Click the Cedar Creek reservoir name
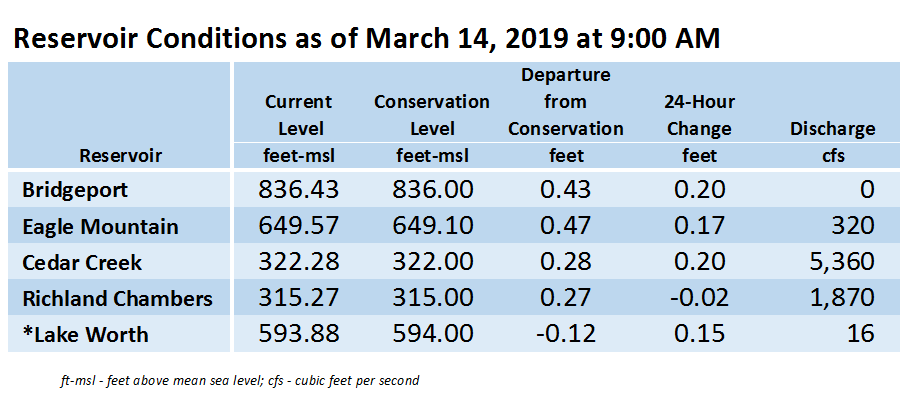The image size is (908, 396). pyautogui.click(x=82, y=262)
